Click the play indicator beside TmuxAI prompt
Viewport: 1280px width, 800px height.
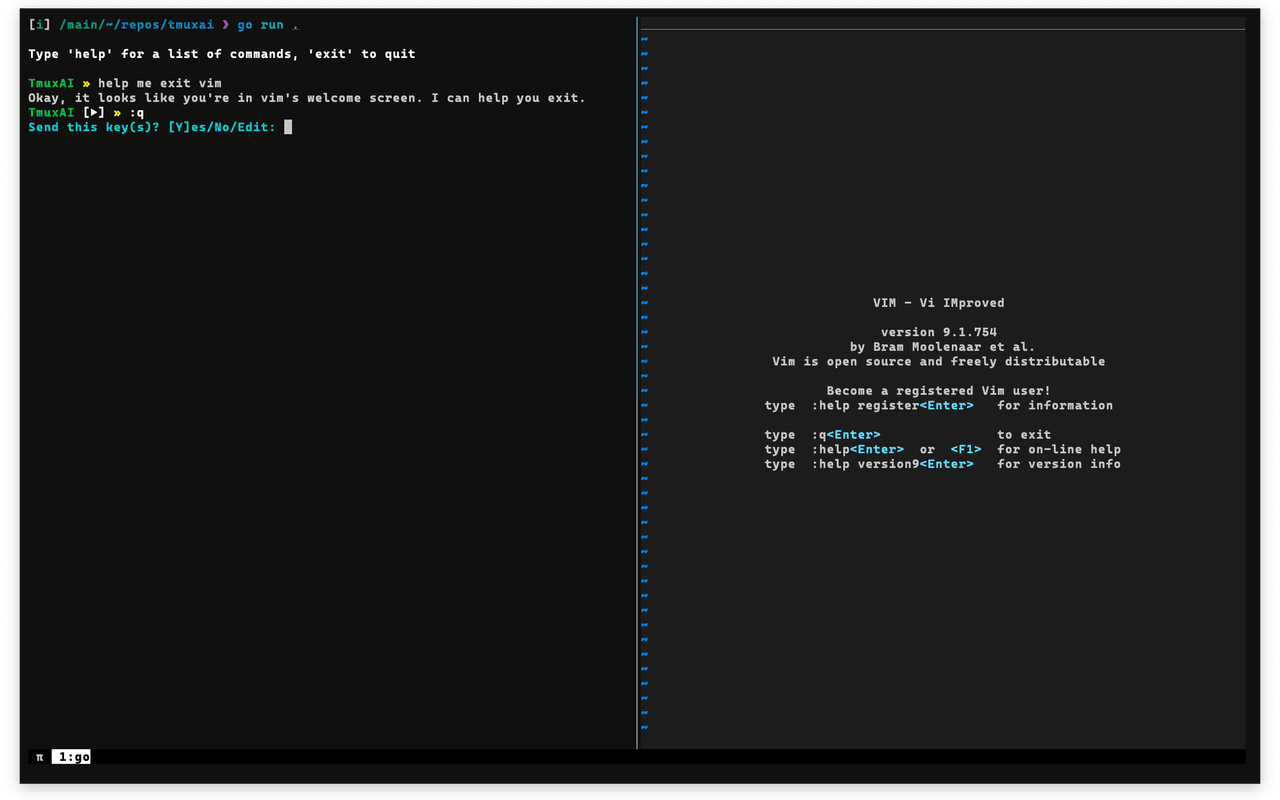pyautogui.click(x=93, y=112)
